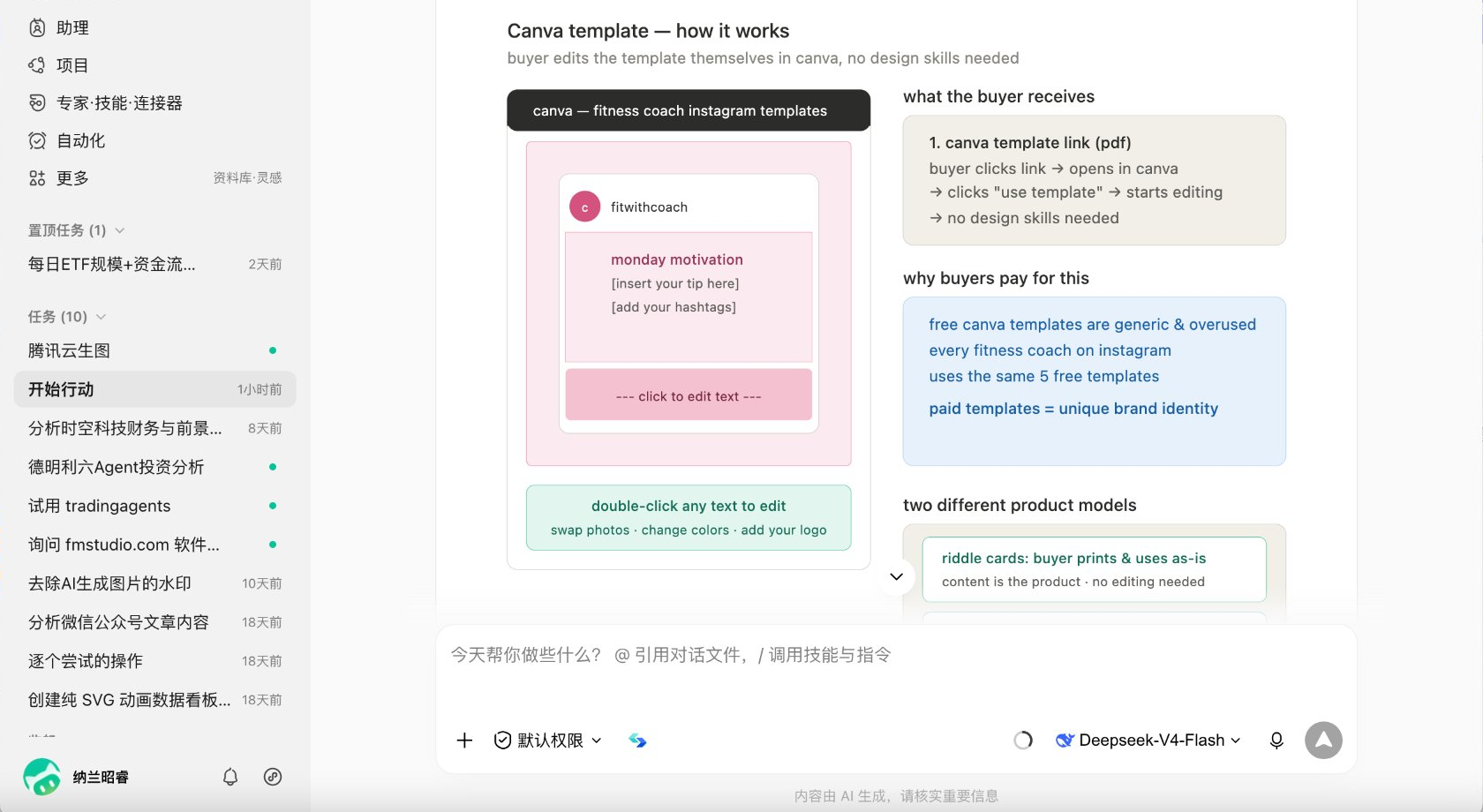Click the 'monday motivation' text
1483x812 pixels.
pyautogui.click(x=677, y=259)
